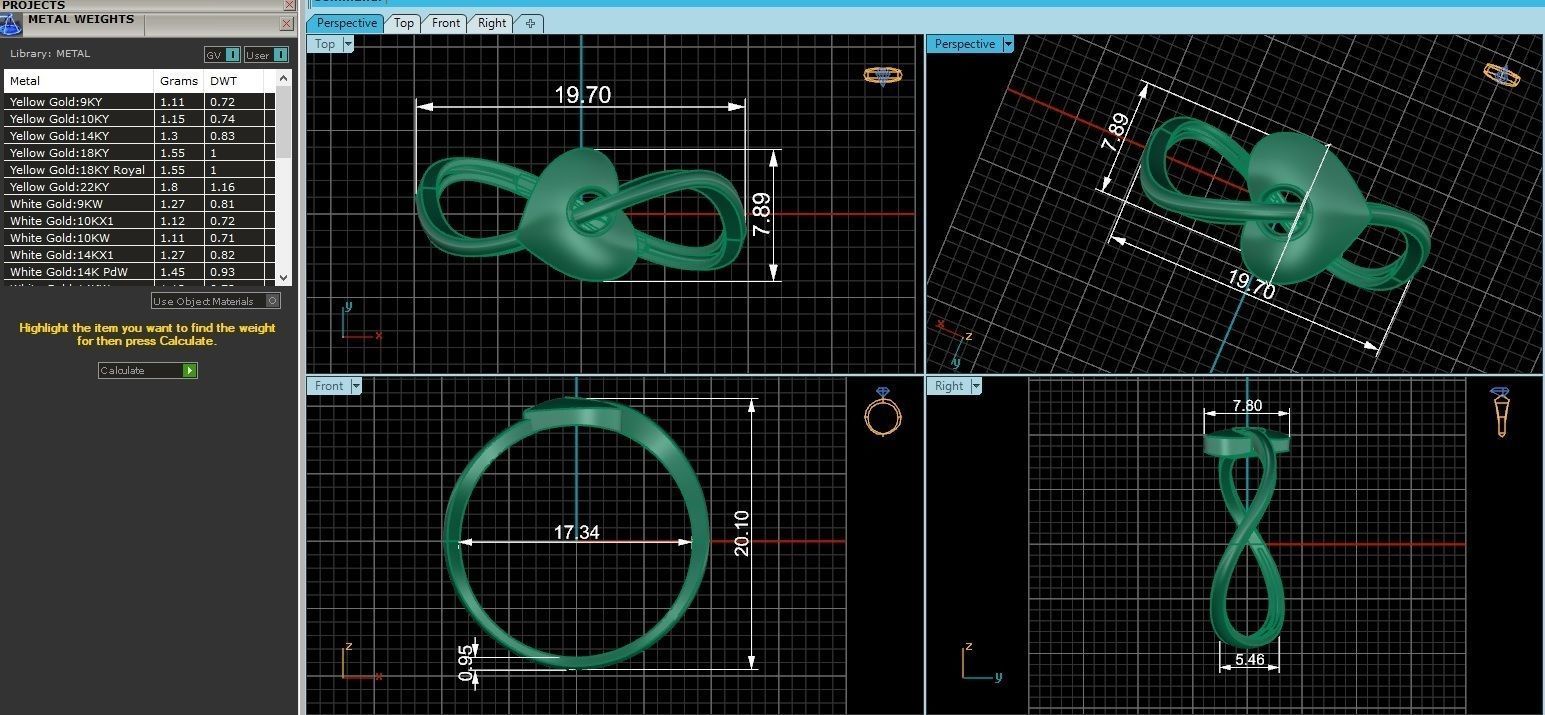Screen dimensions: 1545x715
Task: Click the 0.95 dimension in Front viewport
Action: (x=466, y=663)
